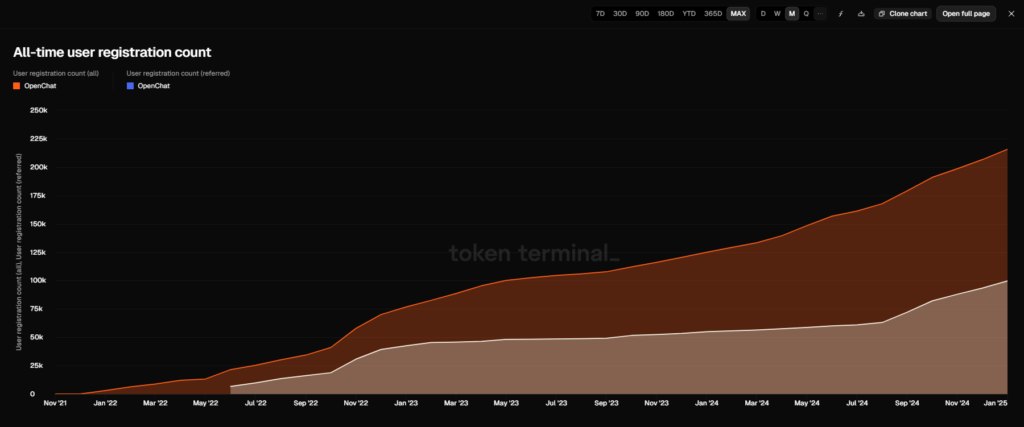Toggle the orange OpenChat legend series

(x=35, y=86)
